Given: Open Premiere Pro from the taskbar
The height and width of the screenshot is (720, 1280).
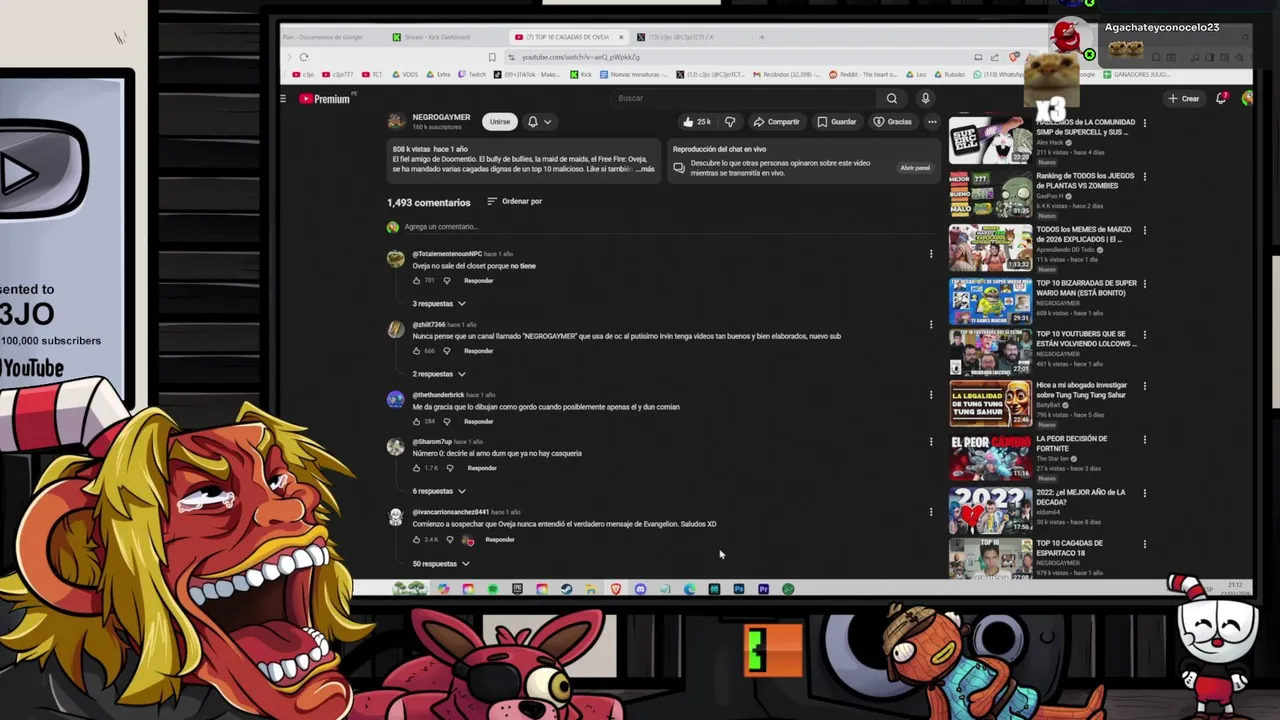Looking at the screenshot, I should click(763, 589).
